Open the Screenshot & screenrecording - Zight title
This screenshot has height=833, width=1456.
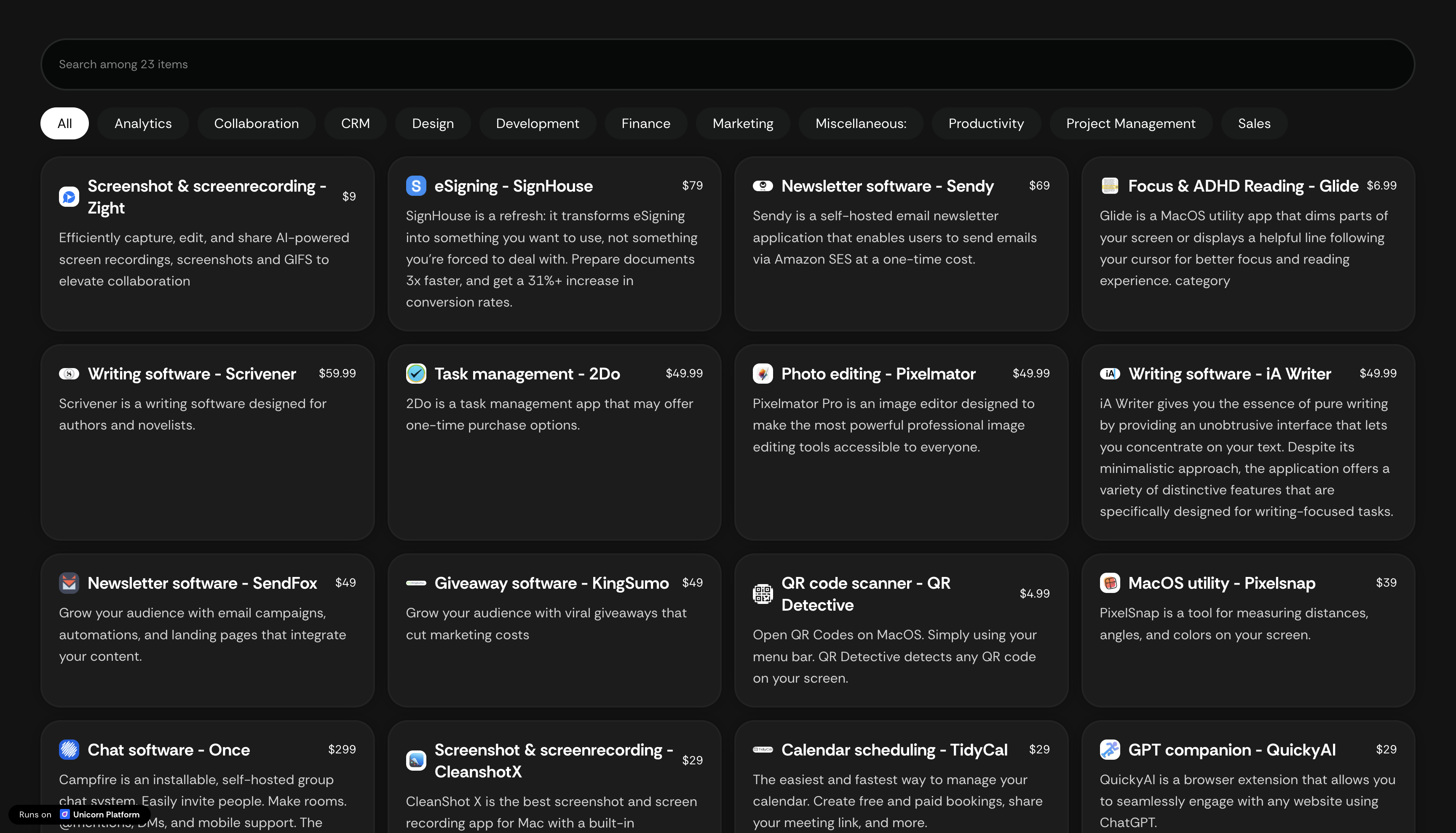click(207, 197)
